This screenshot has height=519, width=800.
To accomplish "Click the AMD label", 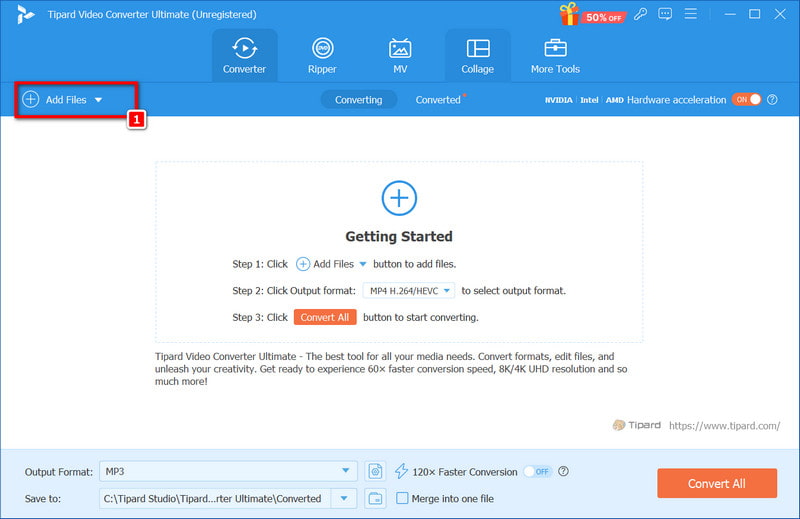I will tap(614, 100).
